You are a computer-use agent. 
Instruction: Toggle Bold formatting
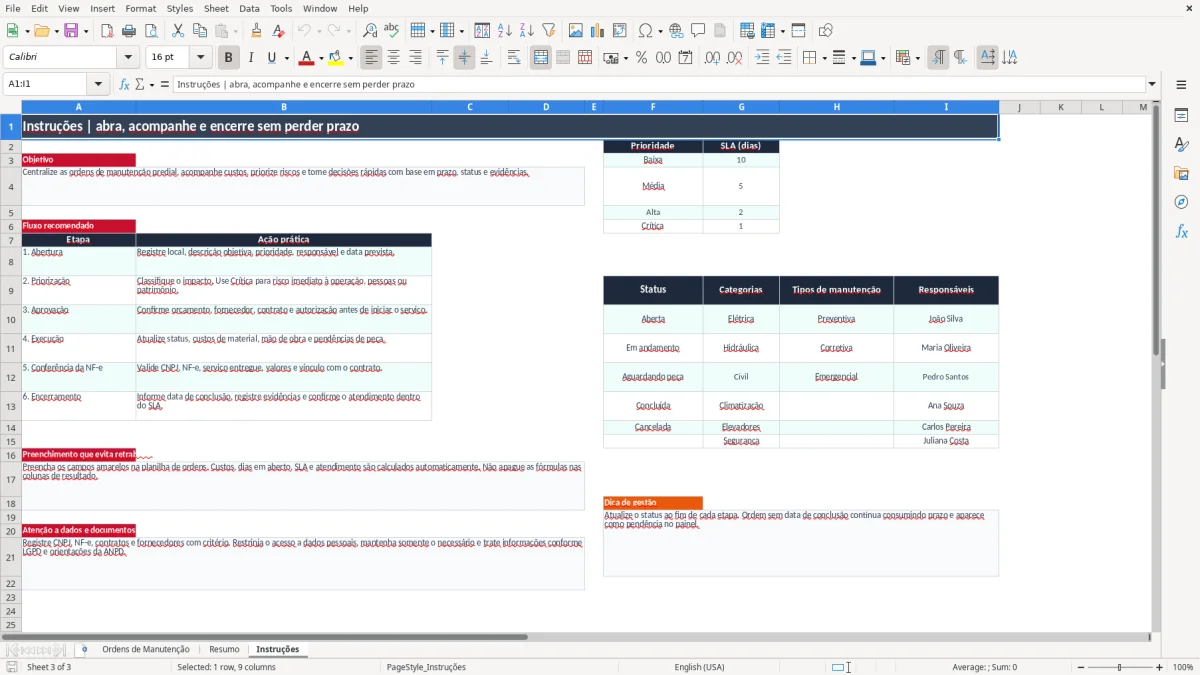click(229, 58)
